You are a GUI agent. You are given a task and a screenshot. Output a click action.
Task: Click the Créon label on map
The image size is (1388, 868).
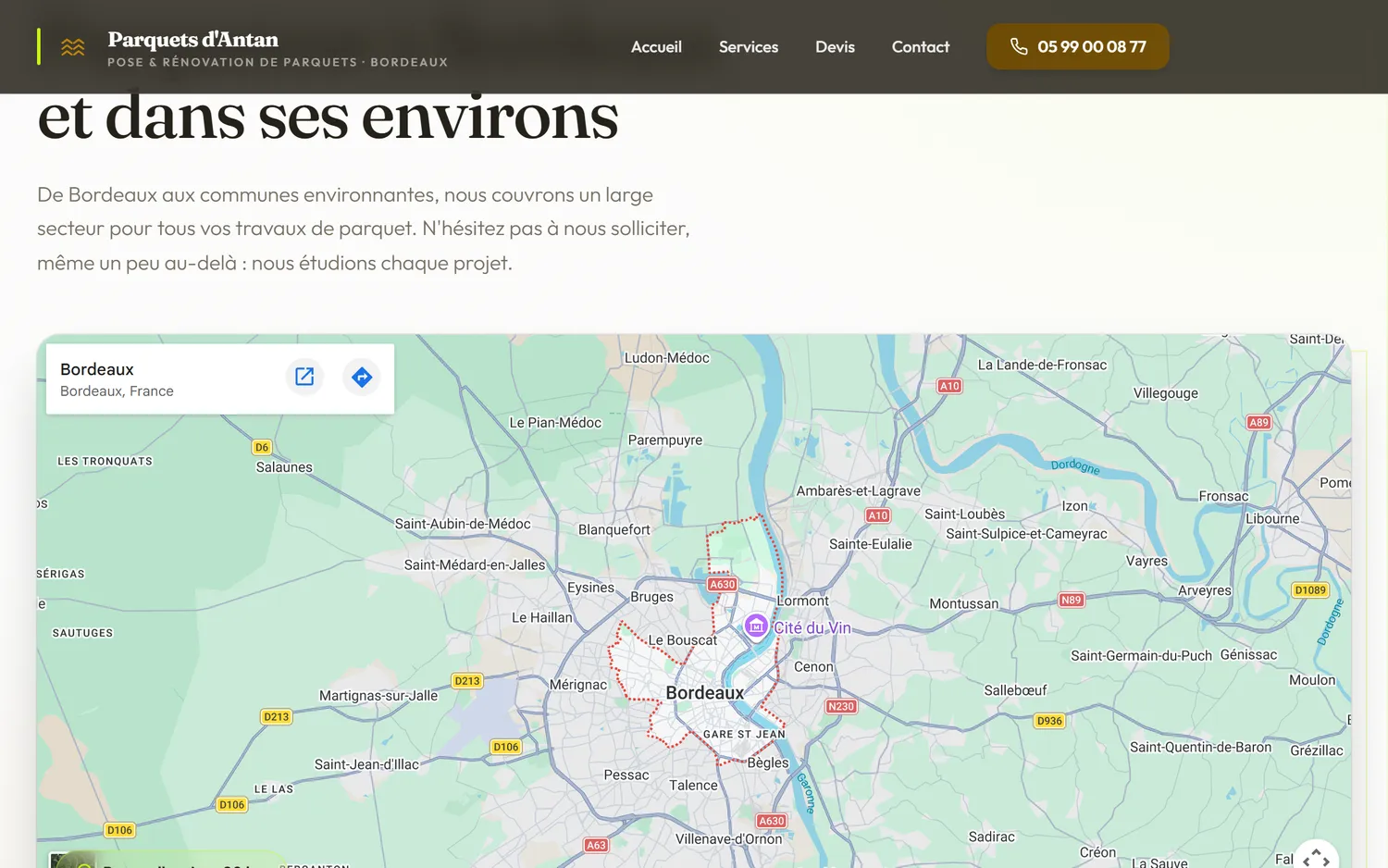(x=1097, y=852)
